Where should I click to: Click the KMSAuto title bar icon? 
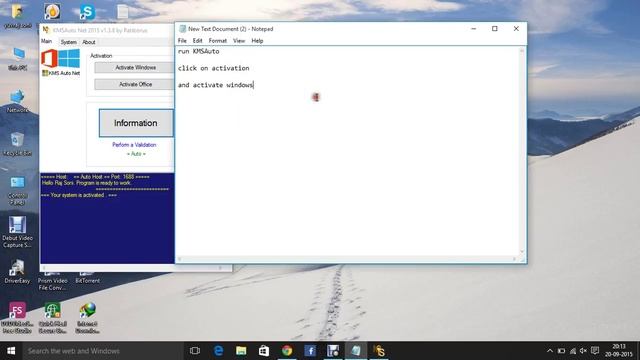(46, 30)
